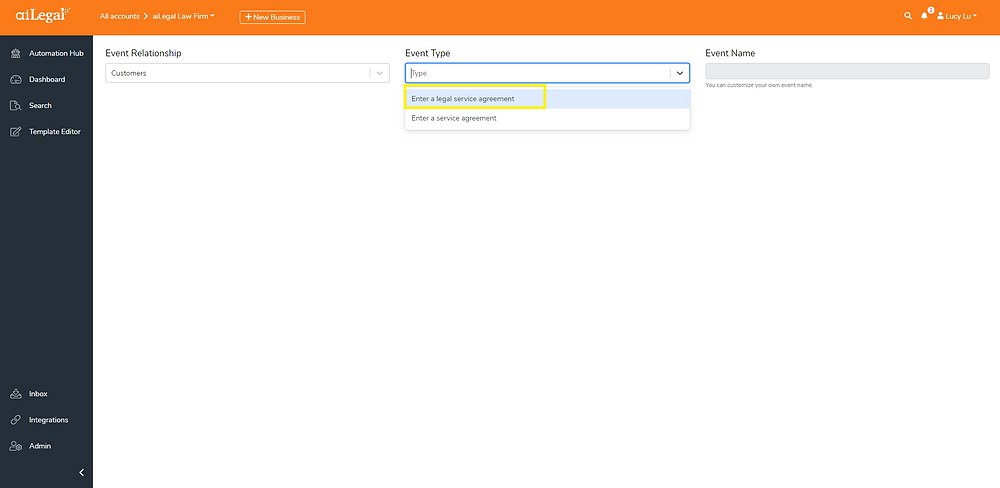
Task: Click the Event Type dropdown chevron
Action: click(x=680, y=73)
